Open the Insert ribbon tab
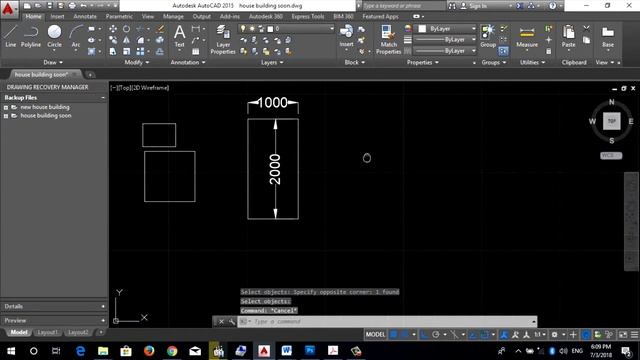 click(57, 16)
